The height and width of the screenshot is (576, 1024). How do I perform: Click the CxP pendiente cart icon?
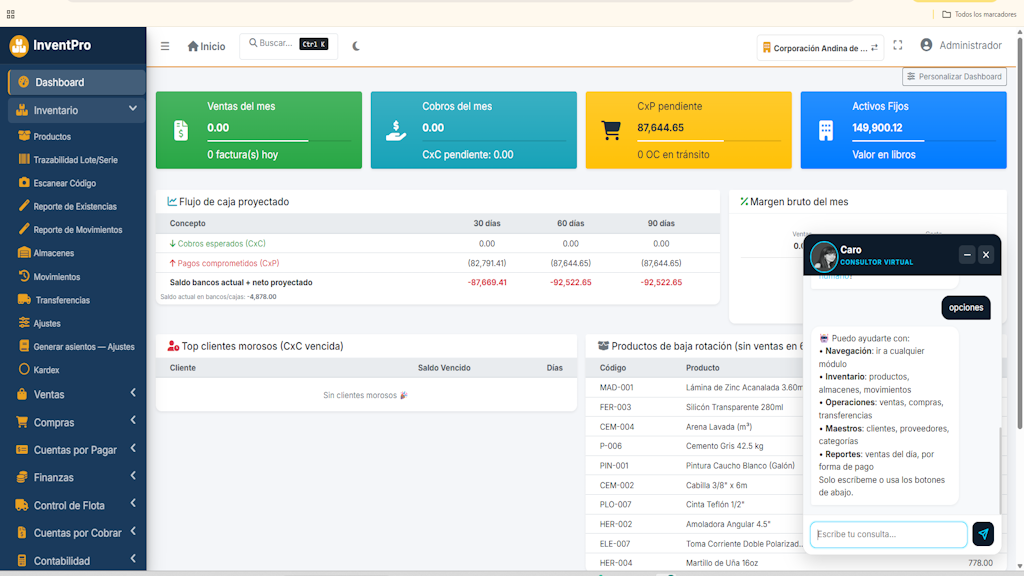(x=611, y=131)
